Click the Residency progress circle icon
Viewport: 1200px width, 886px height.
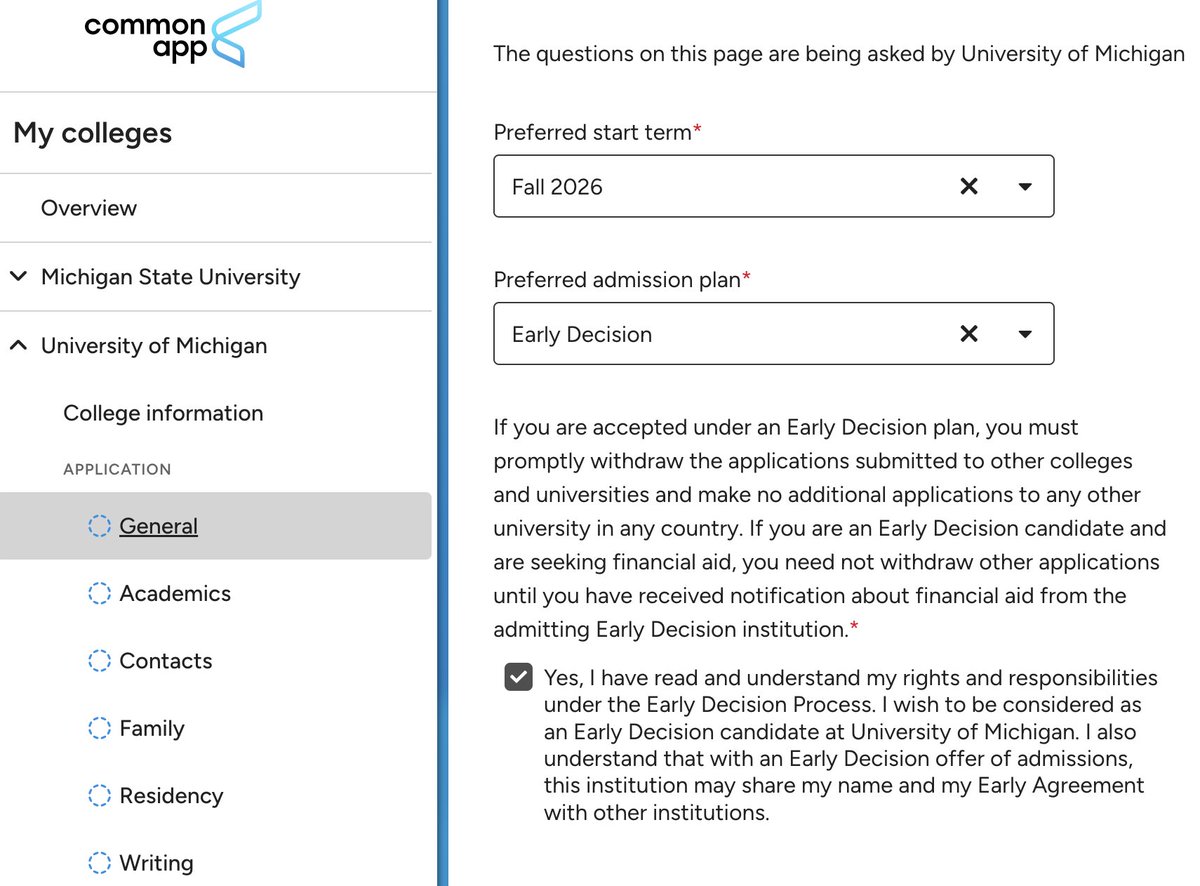tap(99, 796)
